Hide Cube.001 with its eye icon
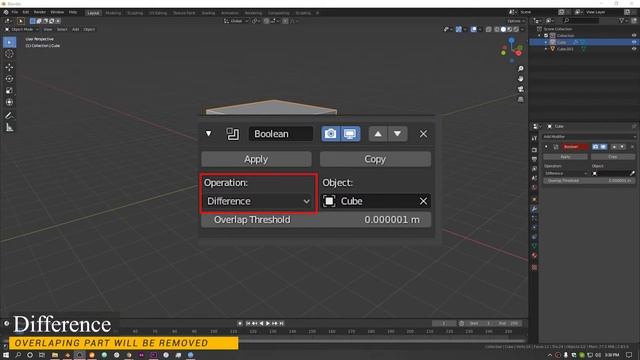This screenshot has width=640, height=360. click(x=634, y=49)
